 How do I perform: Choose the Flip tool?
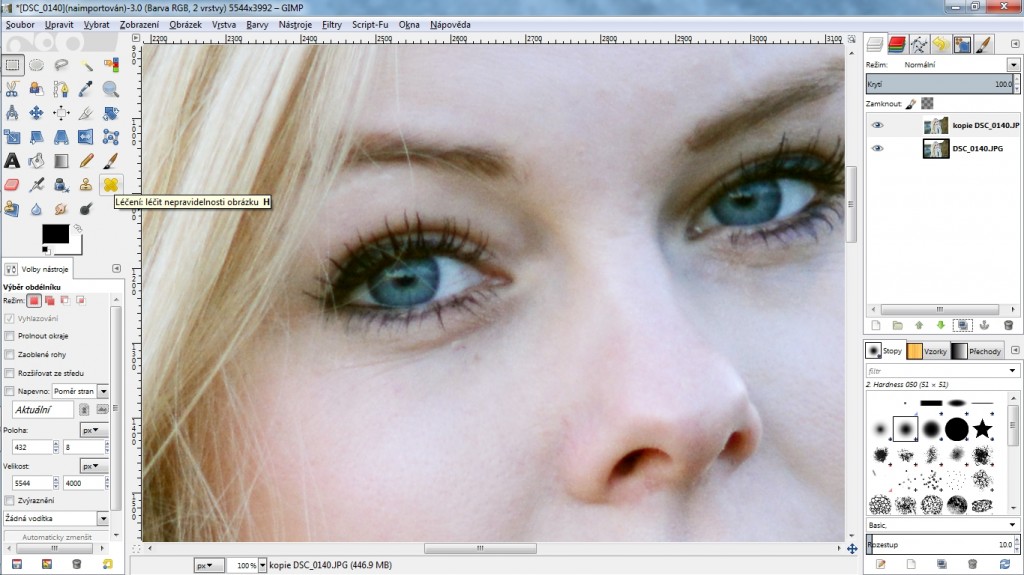(86, 137)
